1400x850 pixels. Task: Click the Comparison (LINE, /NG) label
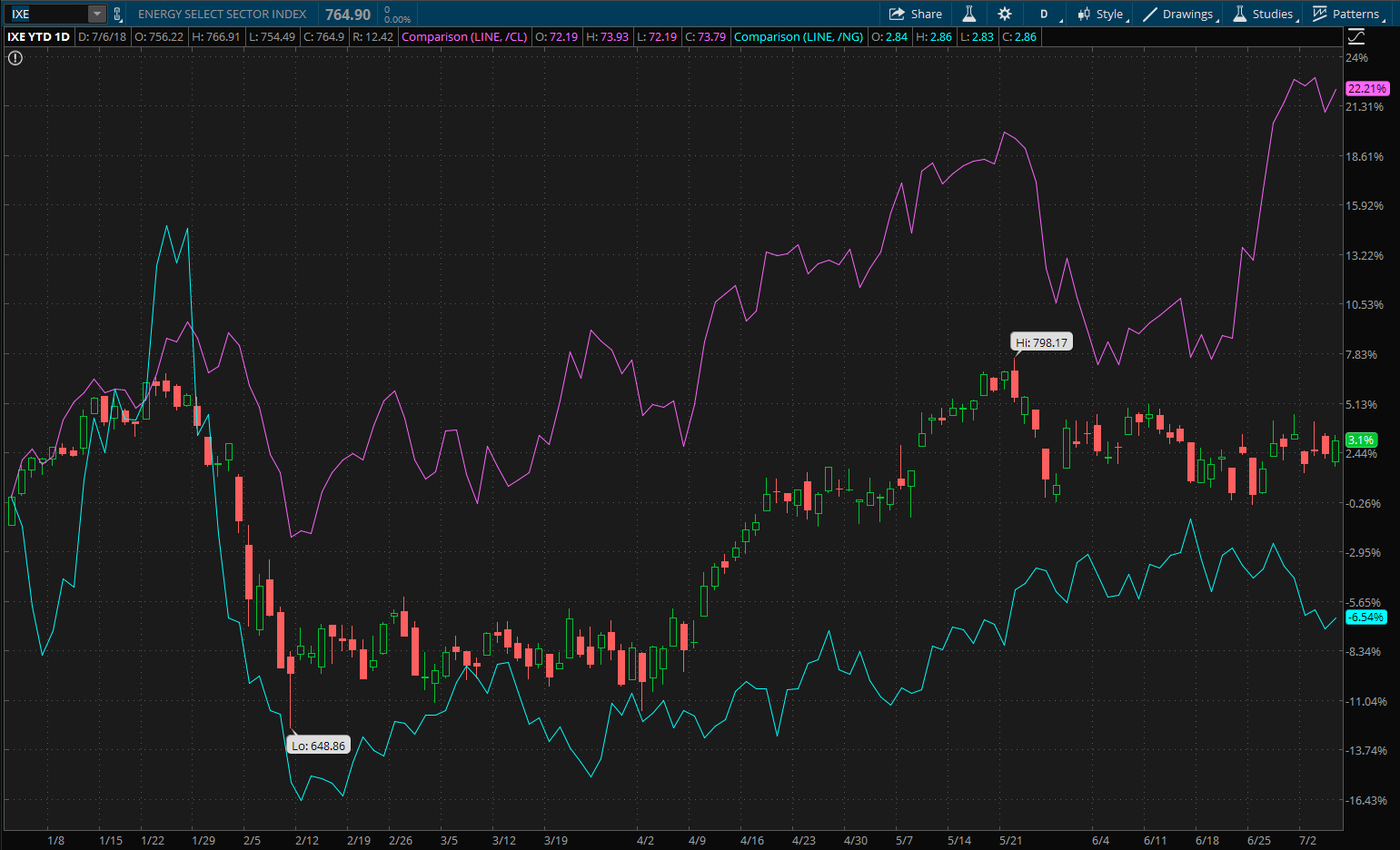click(799, 37)
